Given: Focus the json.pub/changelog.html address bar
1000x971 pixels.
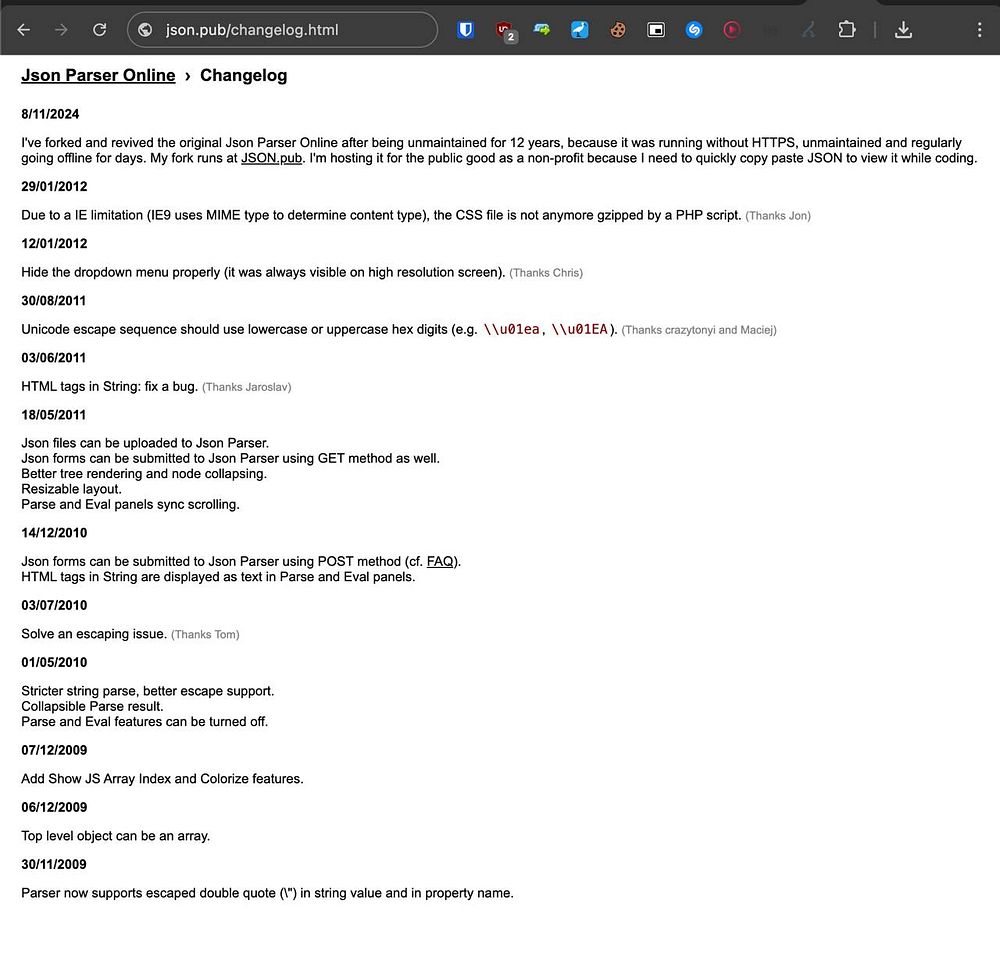Looking at the screenshot, I should coord(283,30).
